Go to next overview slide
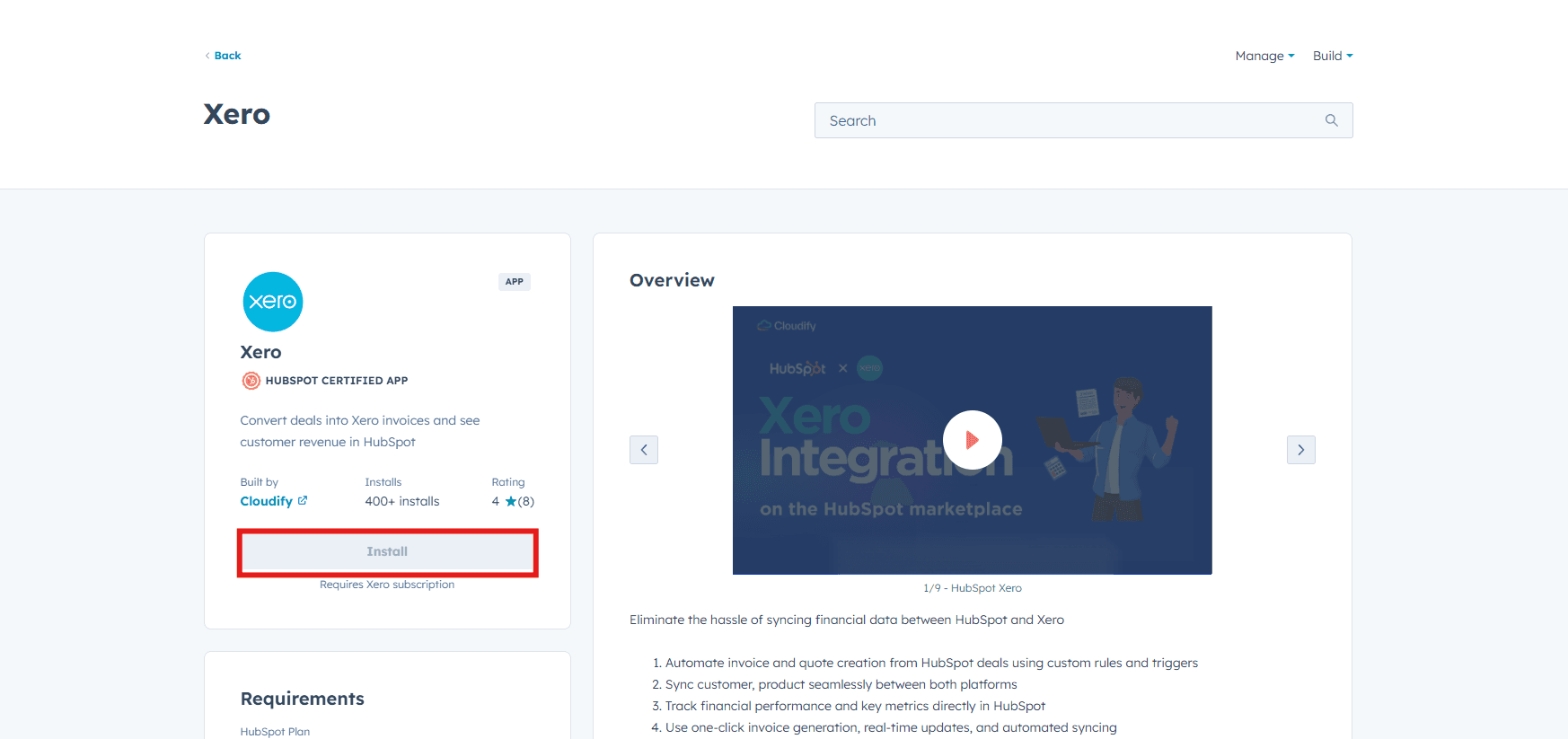The height and width of the screenshot is (739, 1568). click(x=1301, y=450)
